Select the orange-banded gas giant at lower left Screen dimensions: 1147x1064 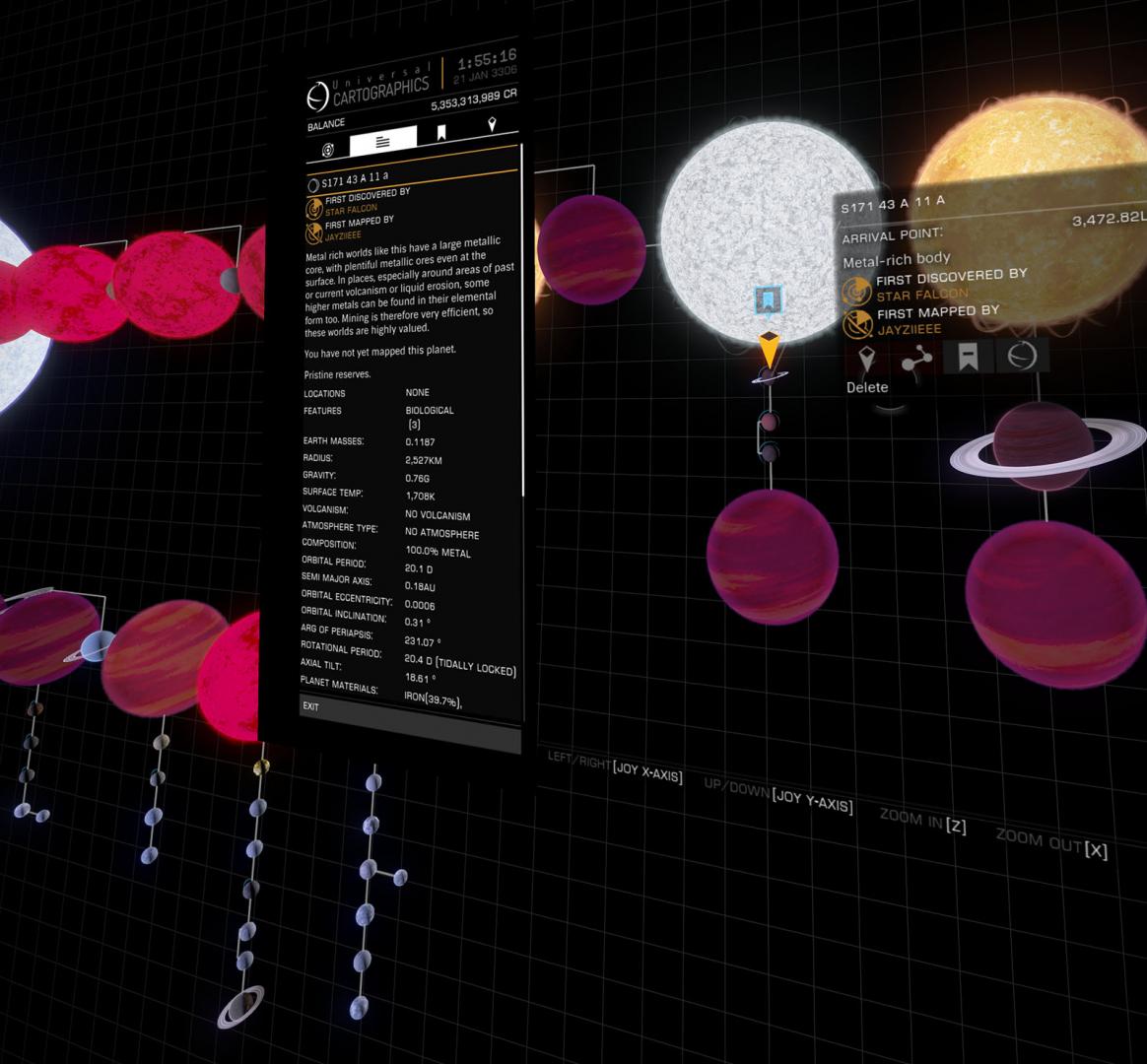(x=167, y=658)
